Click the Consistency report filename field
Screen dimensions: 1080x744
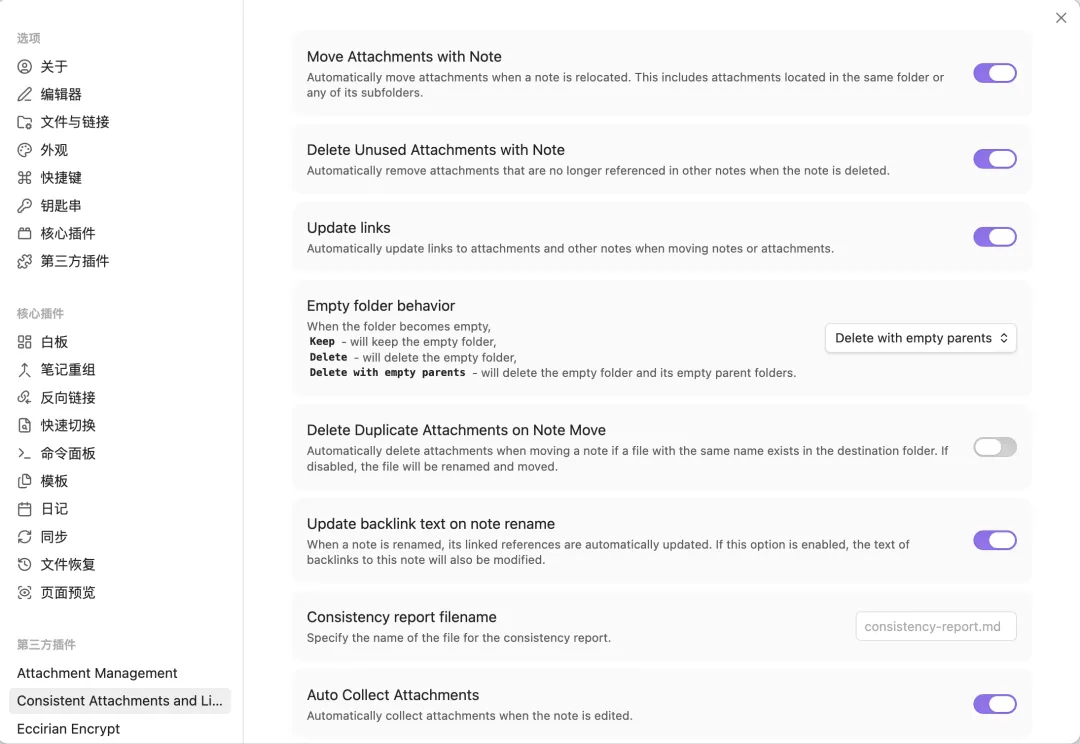936,627
